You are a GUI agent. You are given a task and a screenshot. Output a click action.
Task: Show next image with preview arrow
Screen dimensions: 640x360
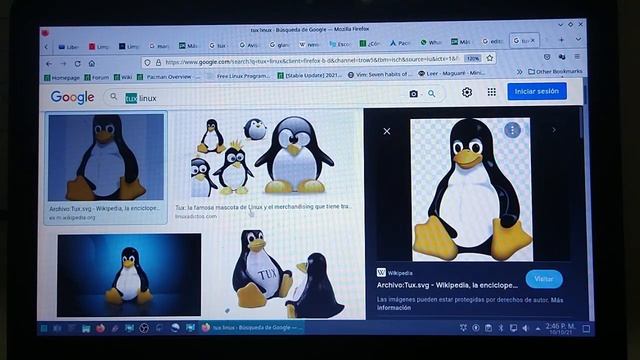click(x=554, y=130)
